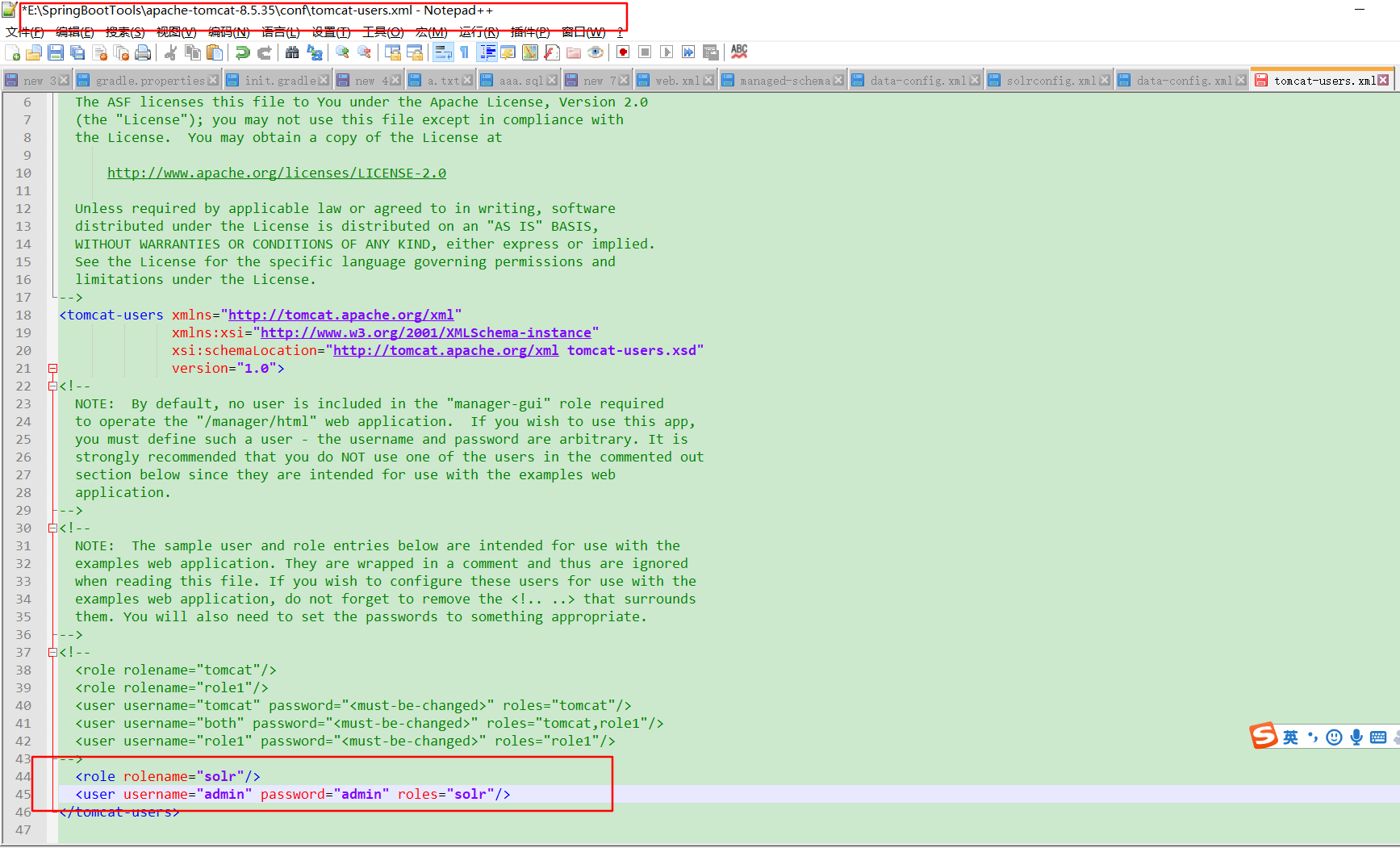Screen dimensions: 1400x848
Task: Save the current file with the Save icon
Action: coord(56,53)
